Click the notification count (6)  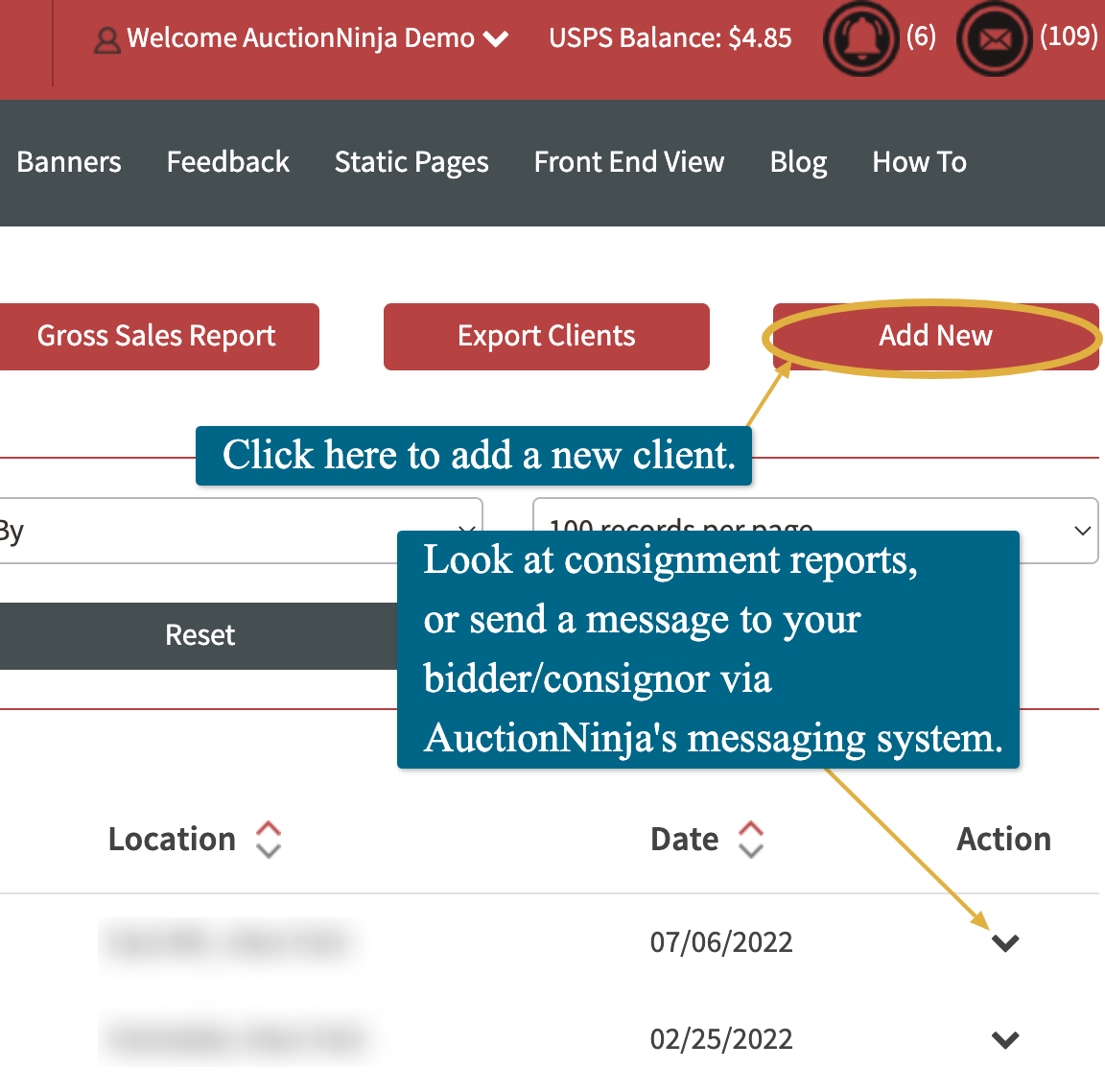pyautogui.click(x=921, y=36)
